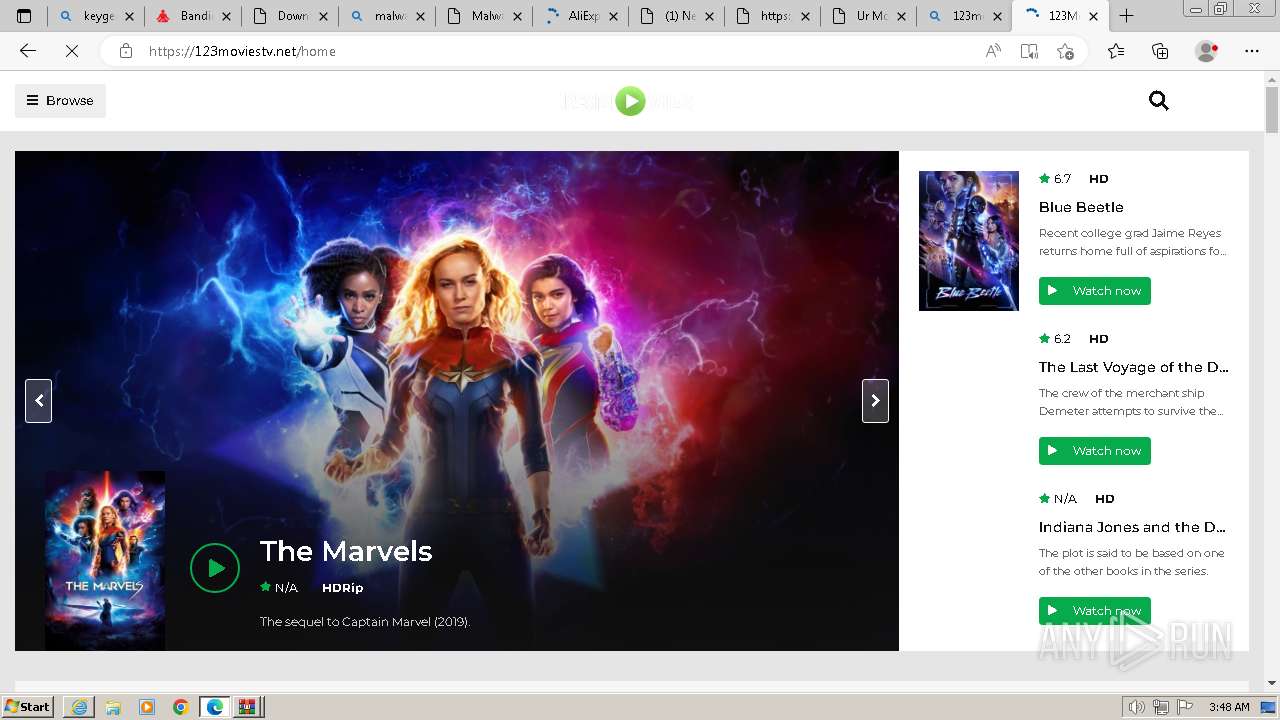Open Action Center flag tray icon
This screenshot has width=1280, height=720.
tap(1185, 707)
